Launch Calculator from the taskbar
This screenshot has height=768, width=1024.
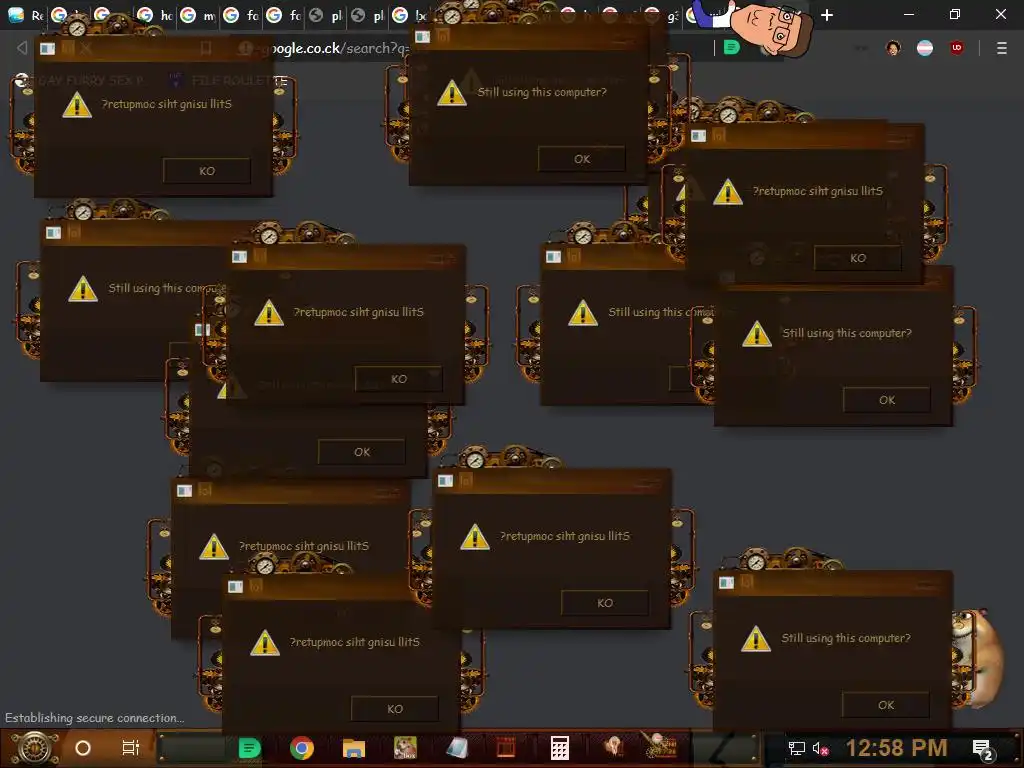[560, 748]
